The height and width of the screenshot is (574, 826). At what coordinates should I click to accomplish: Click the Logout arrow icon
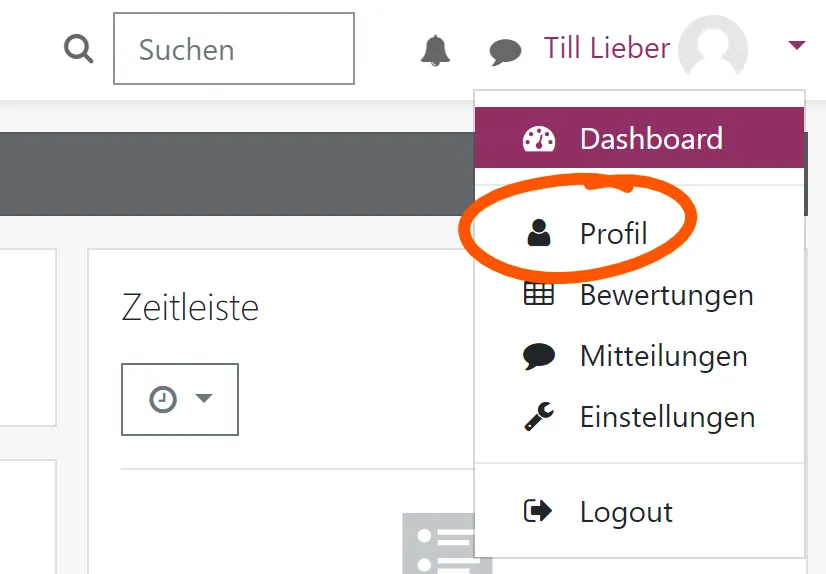[539, 512]
